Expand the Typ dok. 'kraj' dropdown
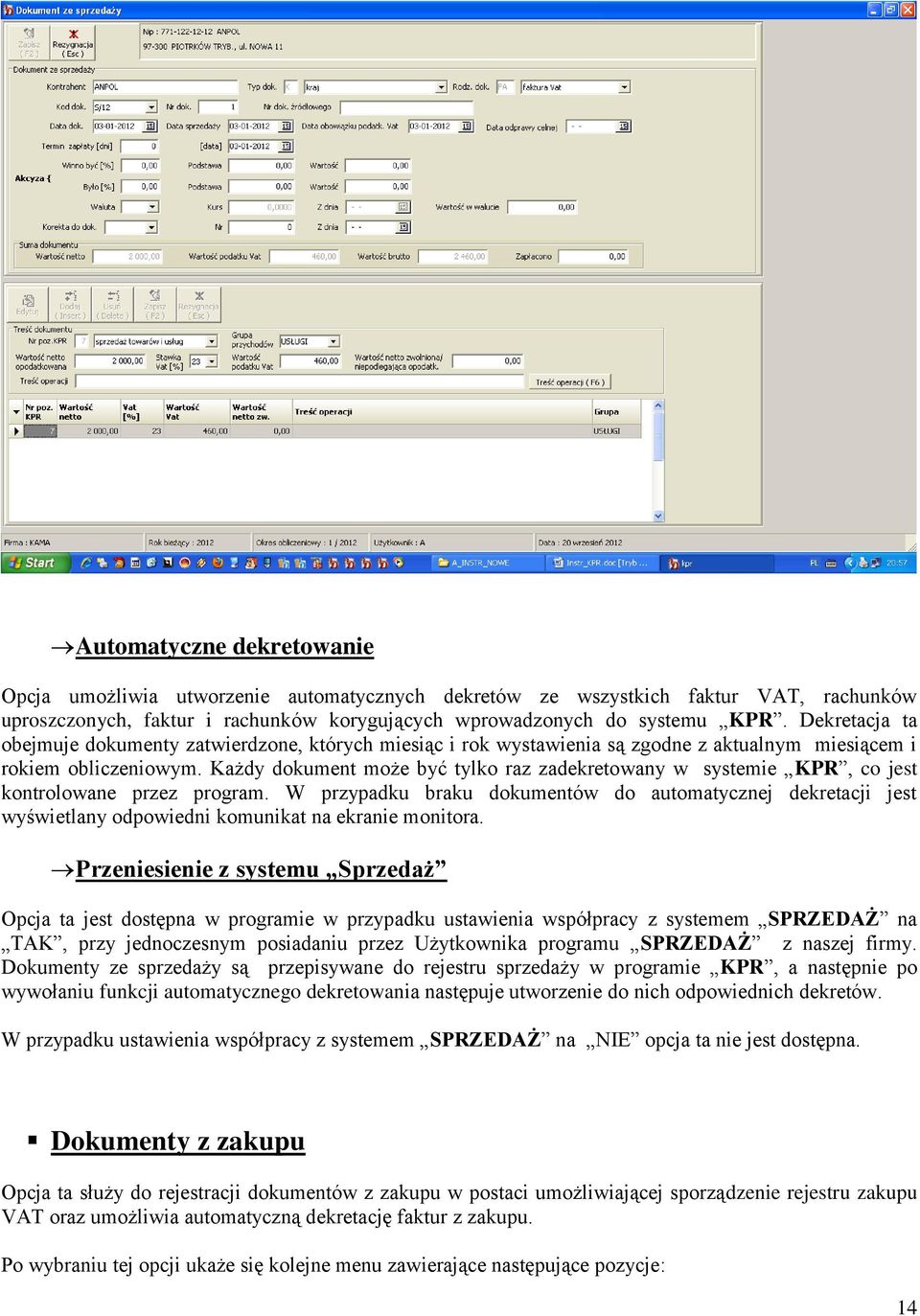 coord(441,87)
